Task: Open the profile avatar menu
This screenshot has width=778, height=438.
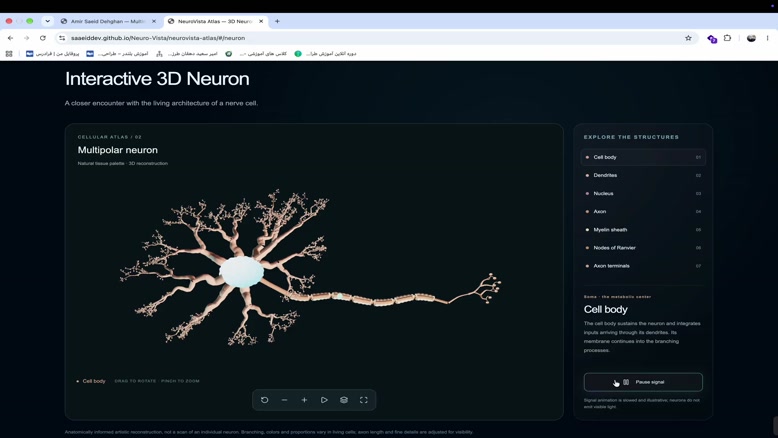Action: 751,38
